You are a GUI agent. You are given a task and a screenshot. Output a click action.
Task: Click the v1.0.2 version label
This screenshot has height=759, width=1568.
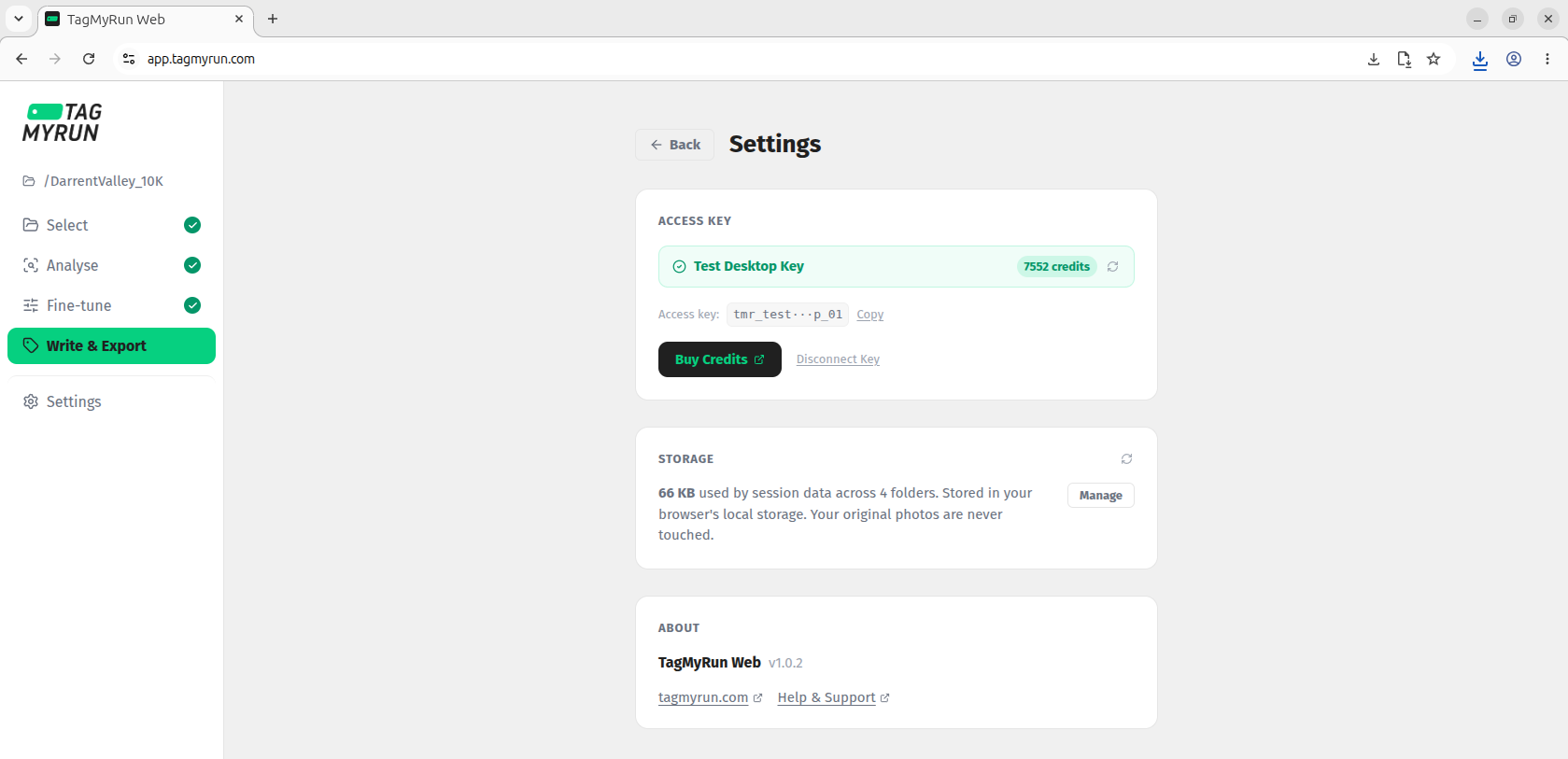pos(785,663)
